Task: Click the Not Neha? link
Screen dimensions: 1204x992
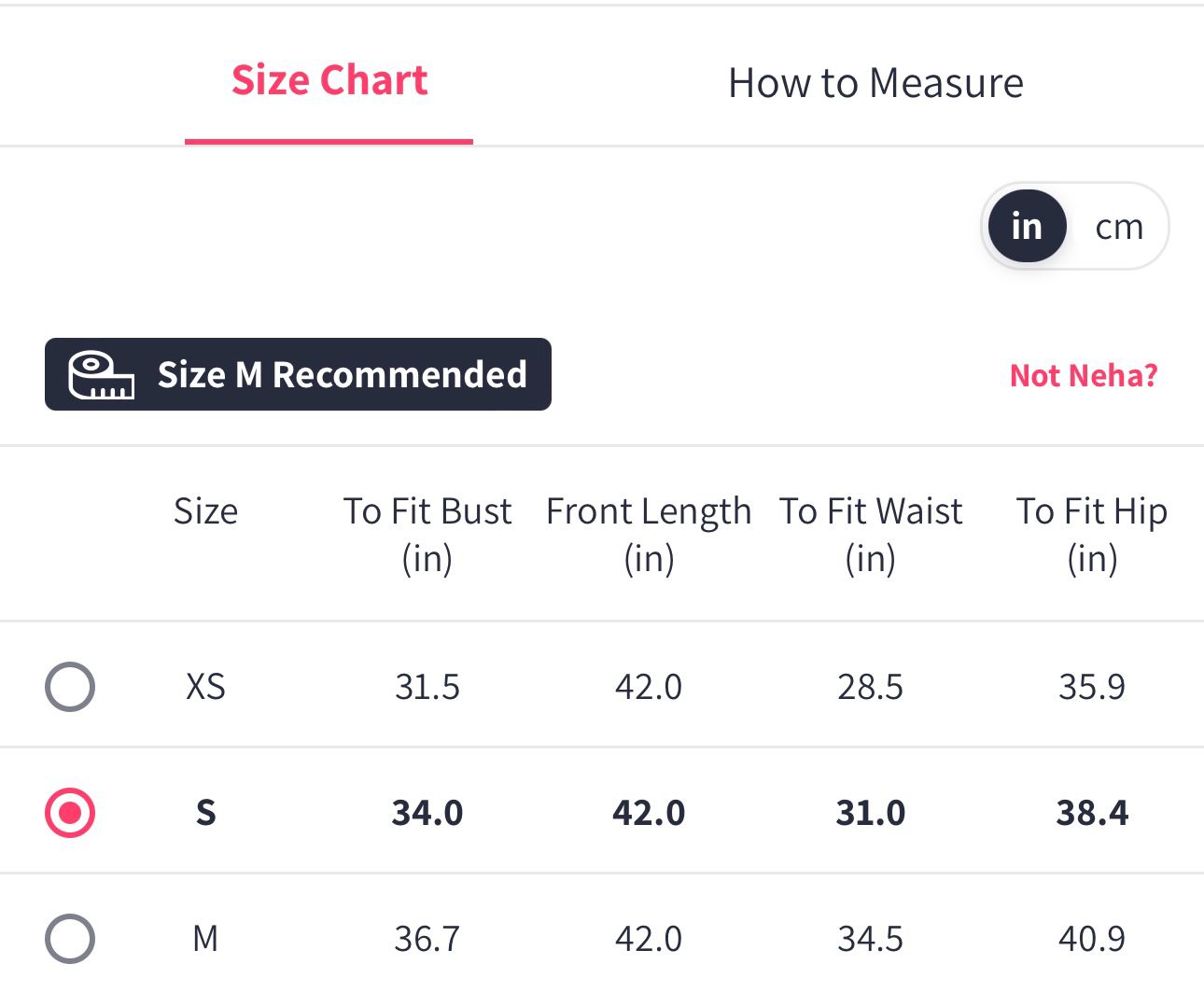Action: click(1084, 375)
